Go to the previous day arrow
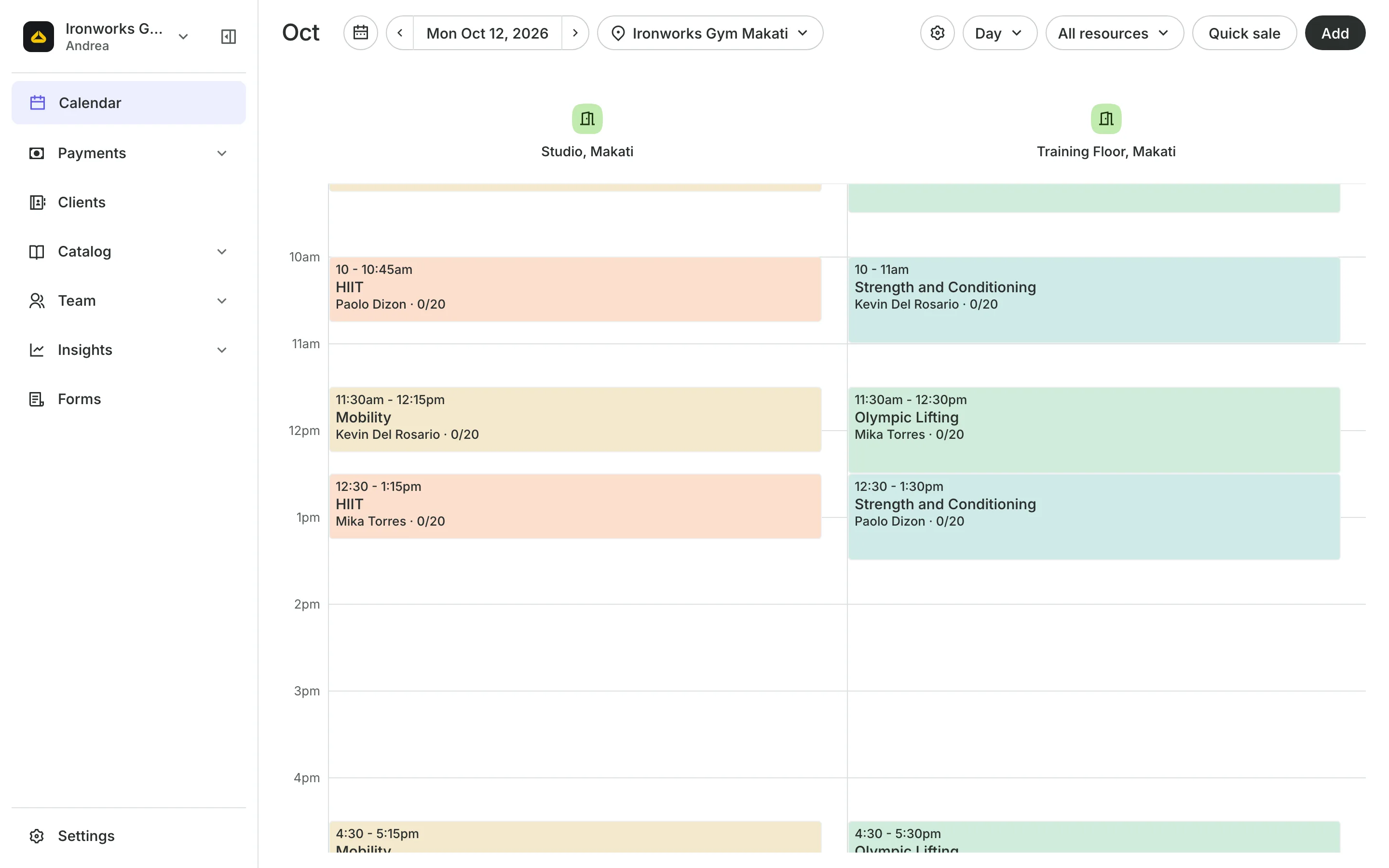This screenshot has height=868, width=1389. coord(400,33)
